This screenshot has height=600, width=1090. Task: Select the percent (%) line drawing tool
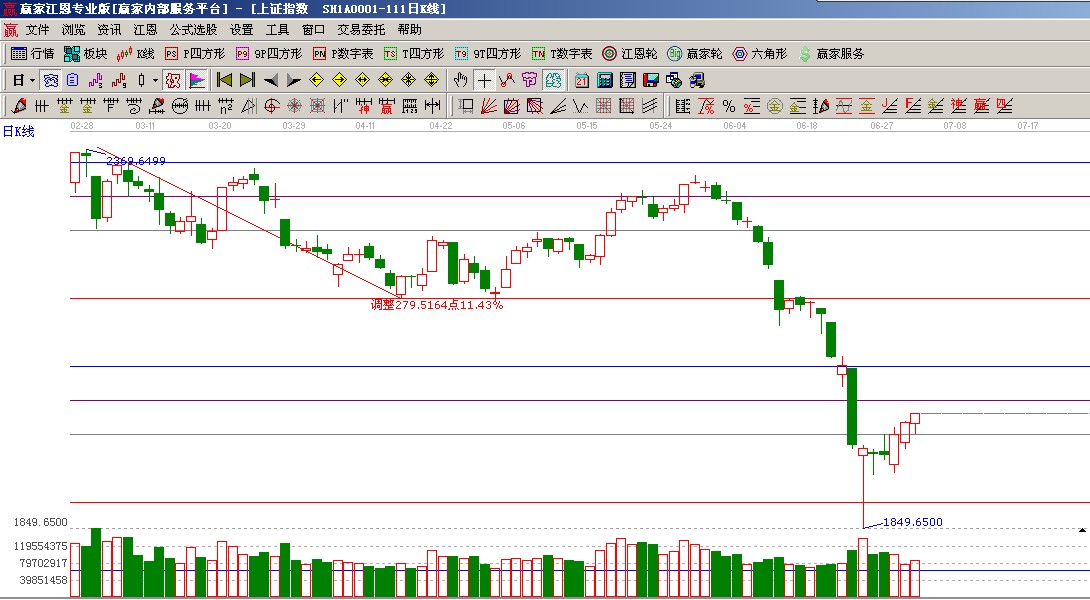pyautogui.click(x=729, y=106)
